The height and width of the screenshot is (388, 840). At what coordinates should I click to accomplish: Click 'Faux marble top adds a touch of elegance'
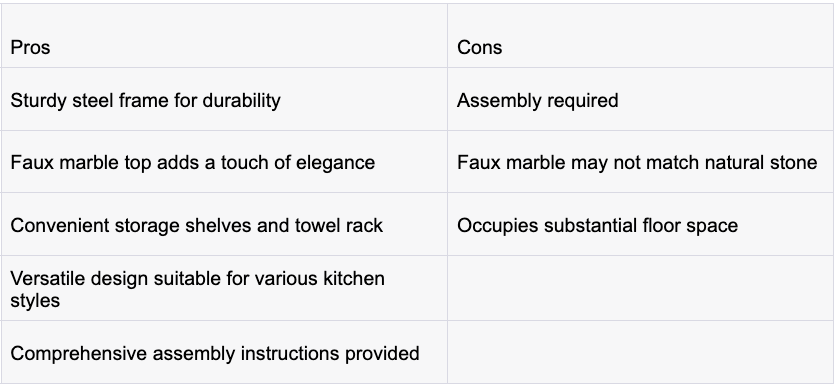coord(193,162)
